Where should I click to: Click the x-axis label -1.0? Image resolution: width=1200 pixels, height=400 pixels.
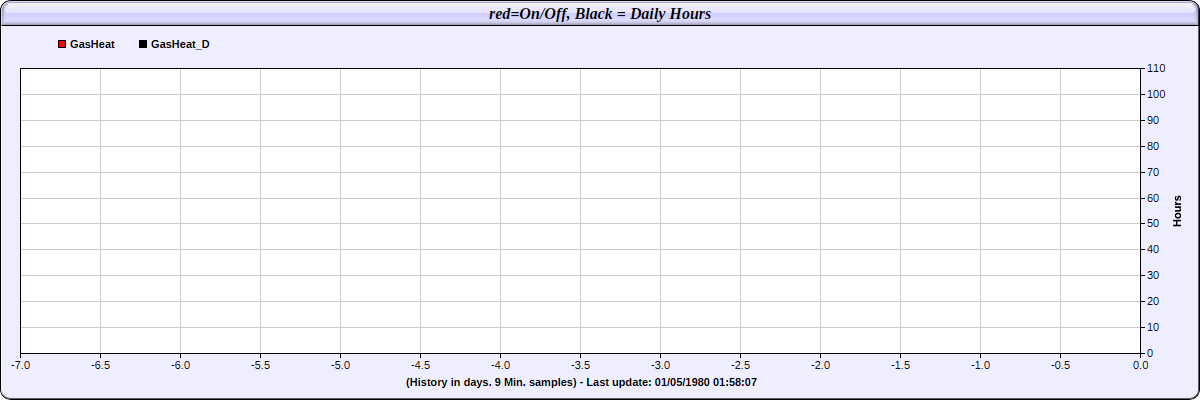coord(980,365)
